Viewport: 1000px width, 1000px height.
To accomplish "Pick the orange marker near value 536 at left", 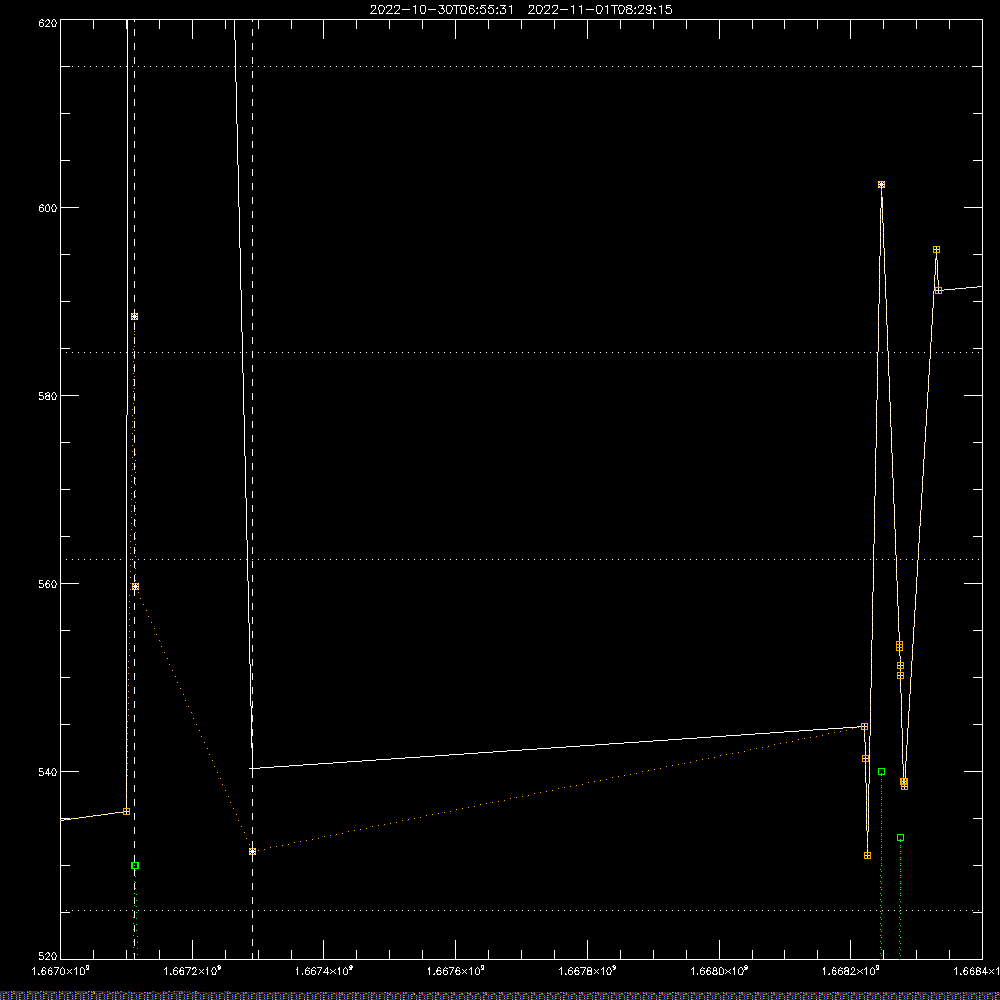I will [126, 812].
